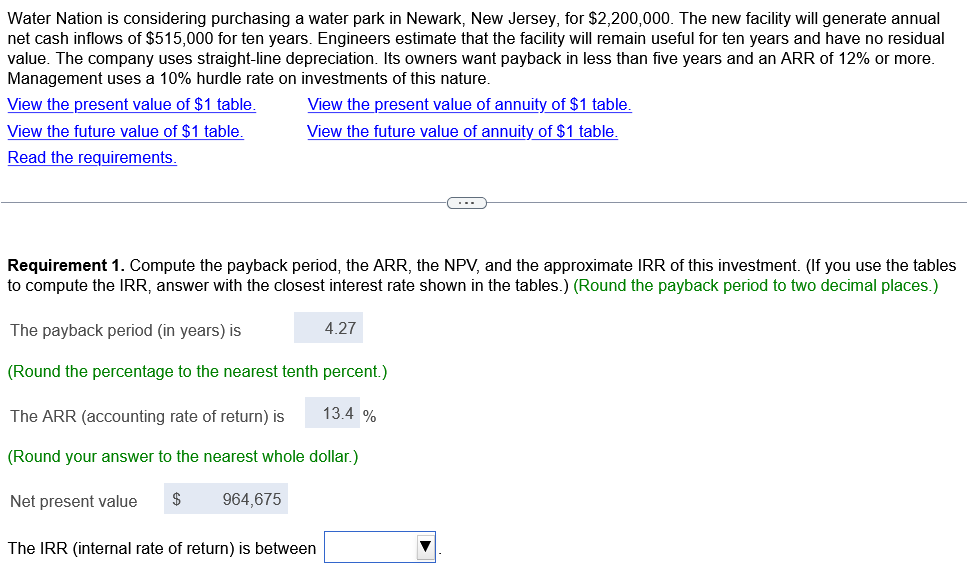Open the present value of $1 table link
Screen dimensions: 967x588
131,105
